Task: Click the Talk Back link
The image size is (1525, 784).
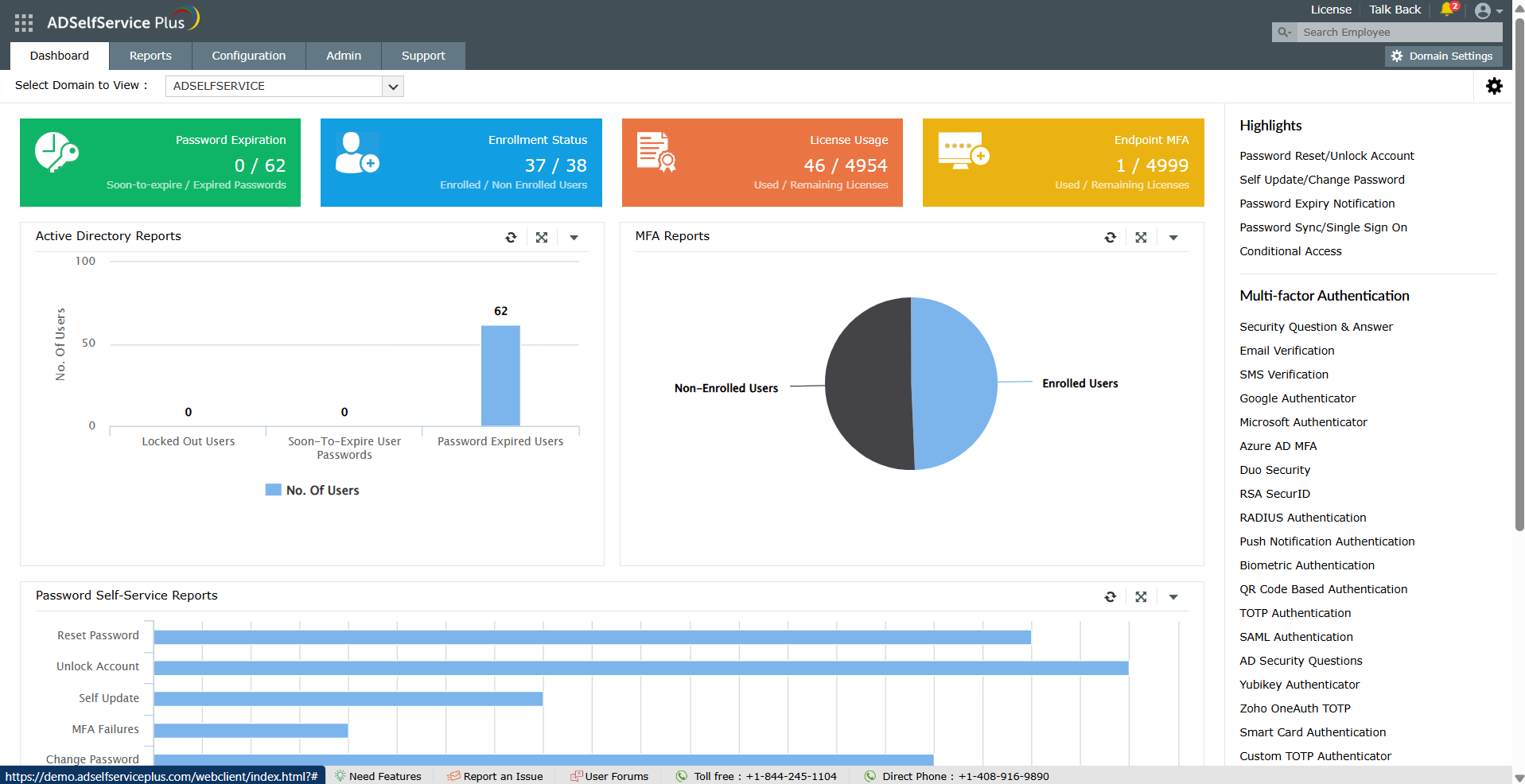Action: click(1395, 10)
